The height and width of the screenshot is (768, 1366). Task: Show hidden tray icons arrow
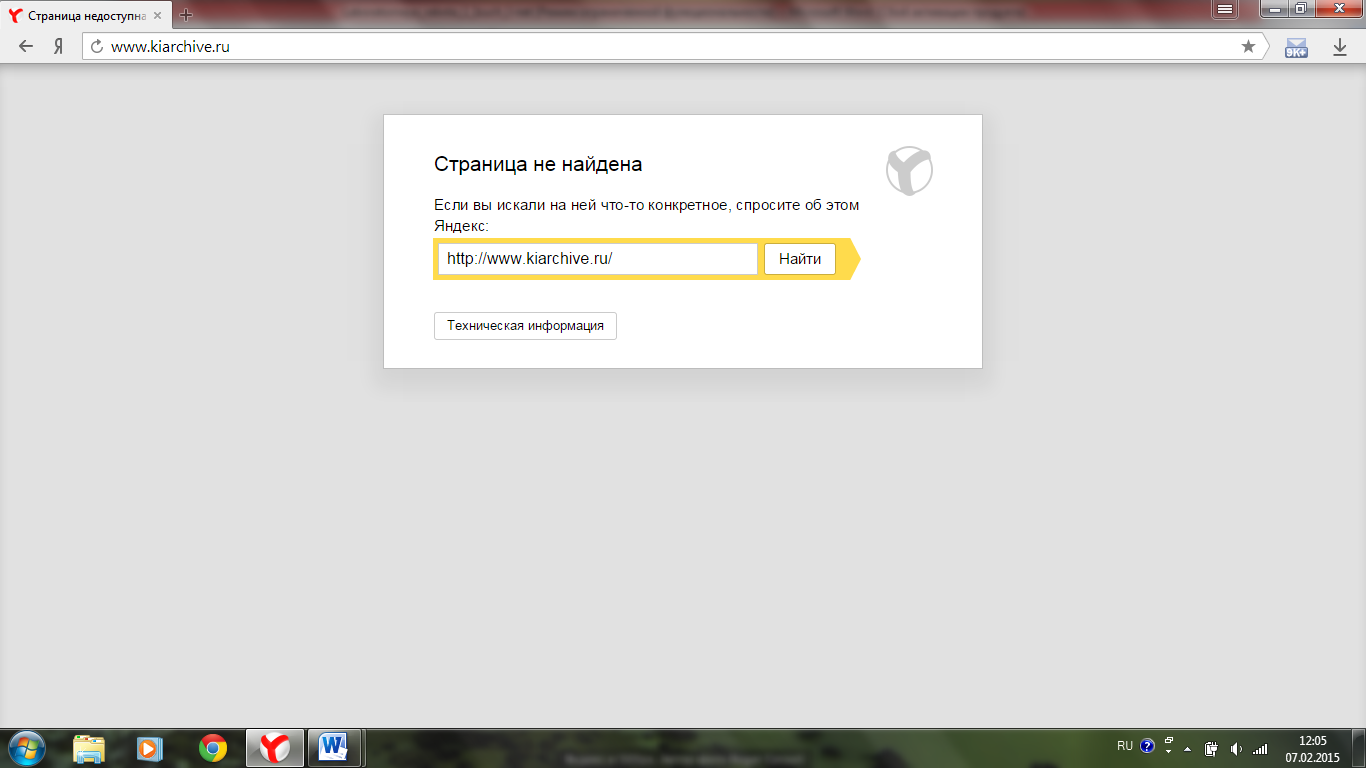[1187, 748]
